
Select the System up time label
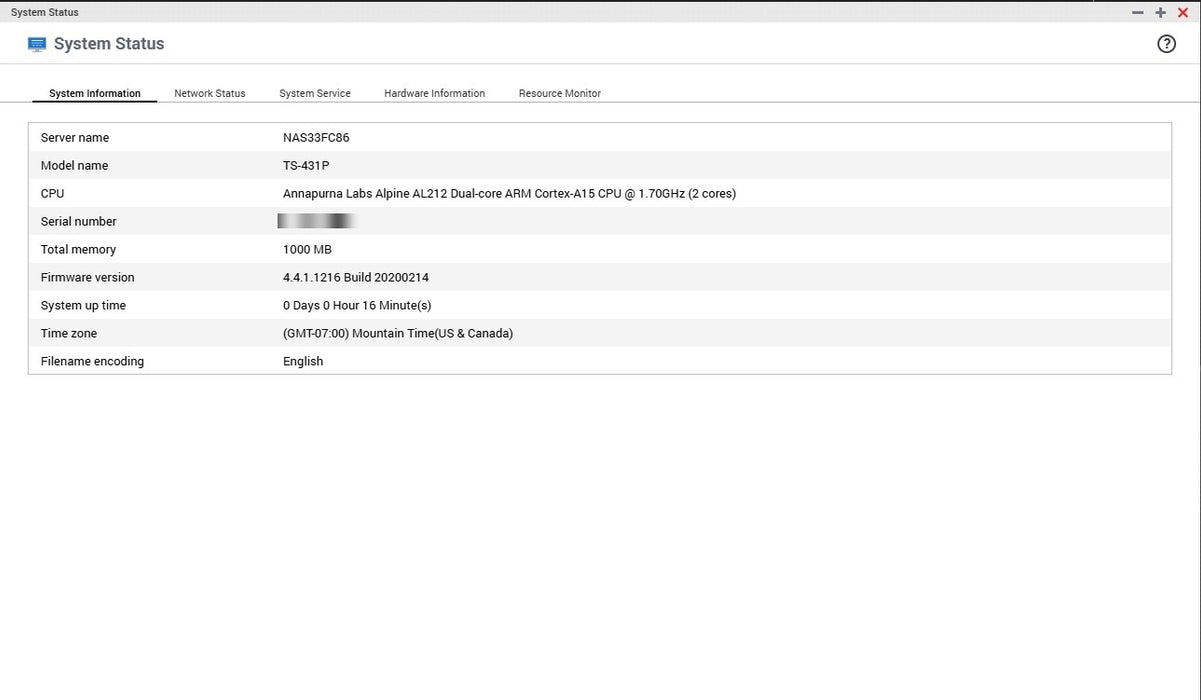(x=83, y=306)
